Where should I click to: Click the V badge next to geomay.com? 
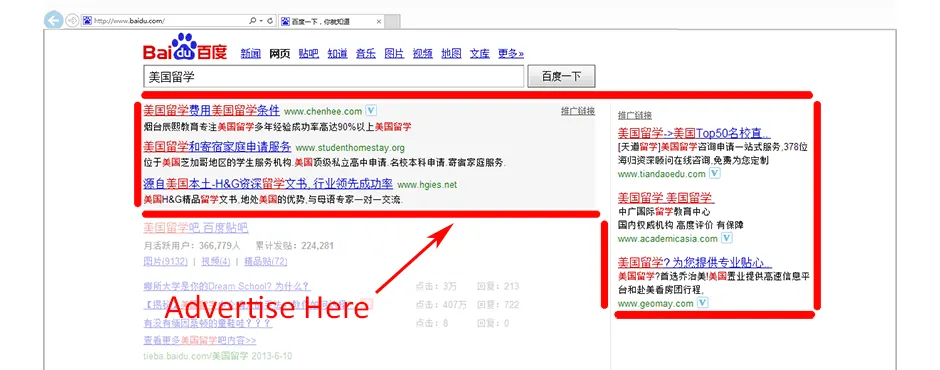tap(703, 303)
